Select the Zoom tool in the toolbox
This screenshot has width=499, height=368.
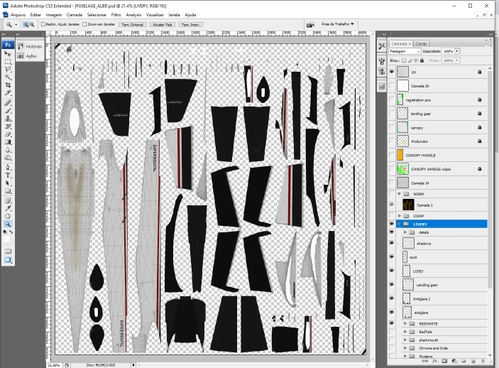[8, 224]
